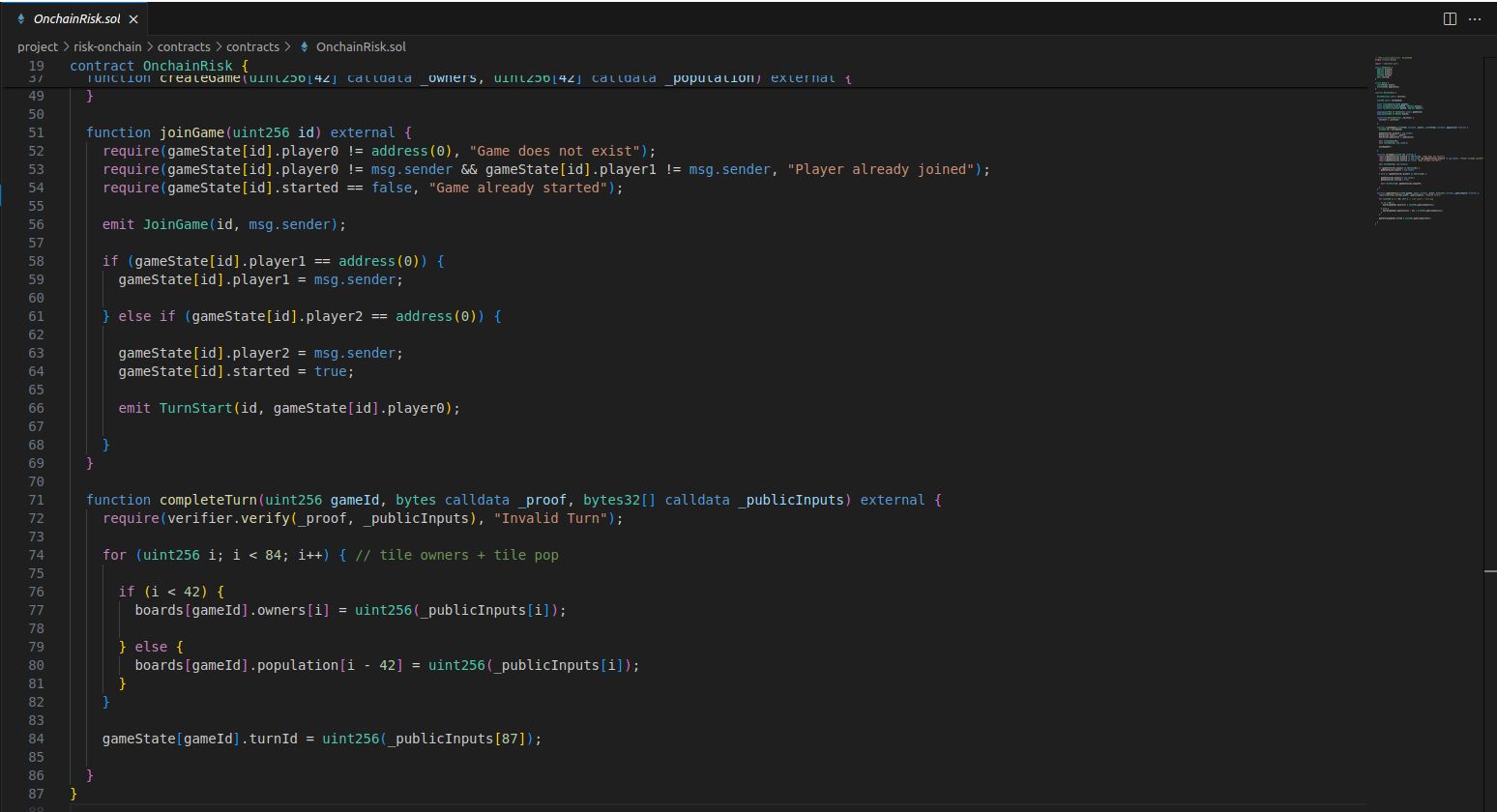Click 'population[i - 42]' on line 80
Screen dimensions: 1497x812
point(330,665)
